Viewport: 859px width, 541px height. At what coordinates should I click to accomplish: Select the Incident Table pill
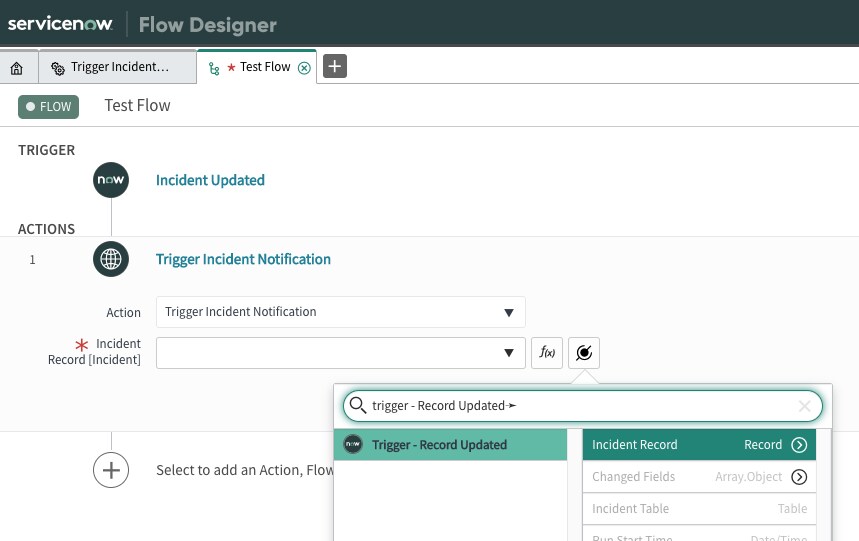pyautogui.click(x=699, y=509)
